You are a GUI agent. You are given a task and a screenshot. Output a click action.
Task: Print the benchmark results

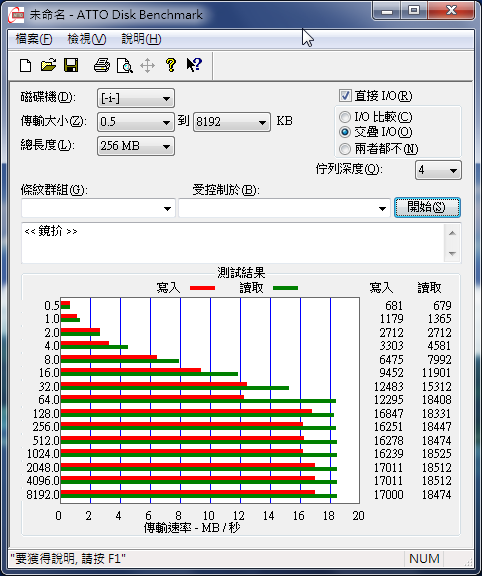click(x=101, y=65)
